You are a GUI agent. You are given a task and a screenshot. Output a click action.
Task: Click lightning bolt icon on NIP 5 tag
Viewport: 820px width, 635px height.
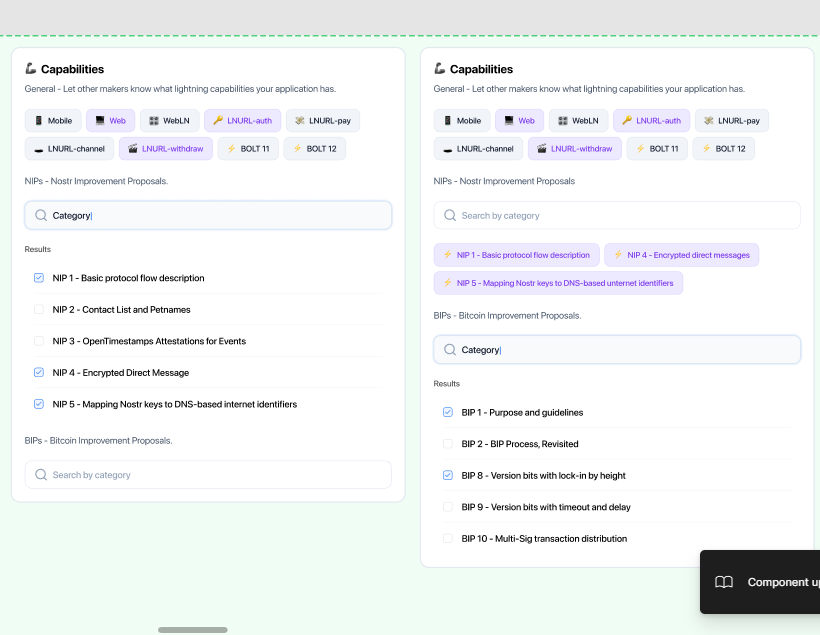tap(448, 282)
